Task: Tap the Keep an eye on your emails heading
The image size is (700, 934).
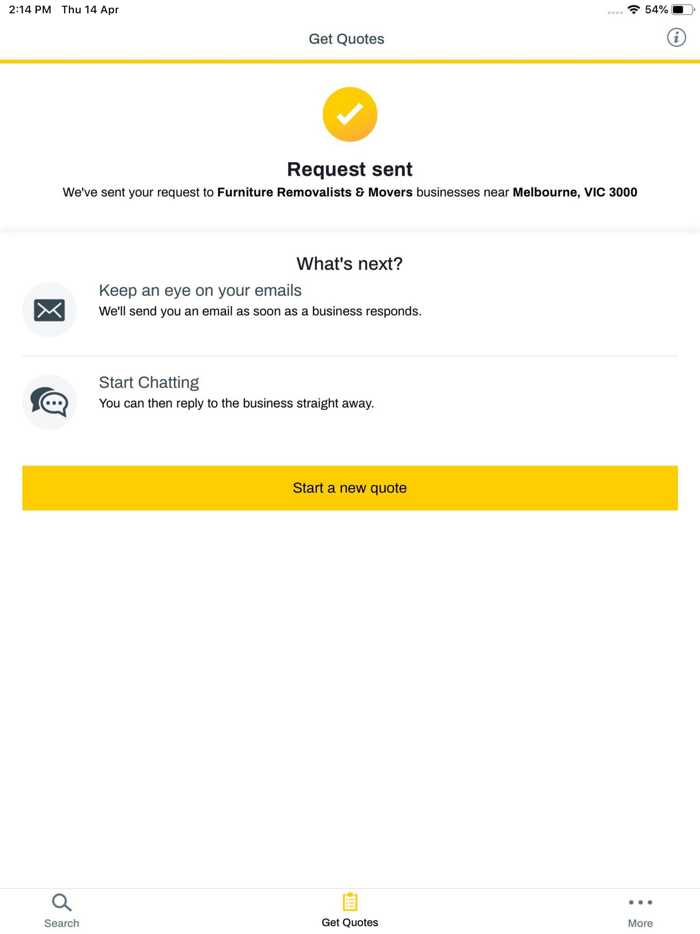Action: pyautogui.click(x=198, y=290)
